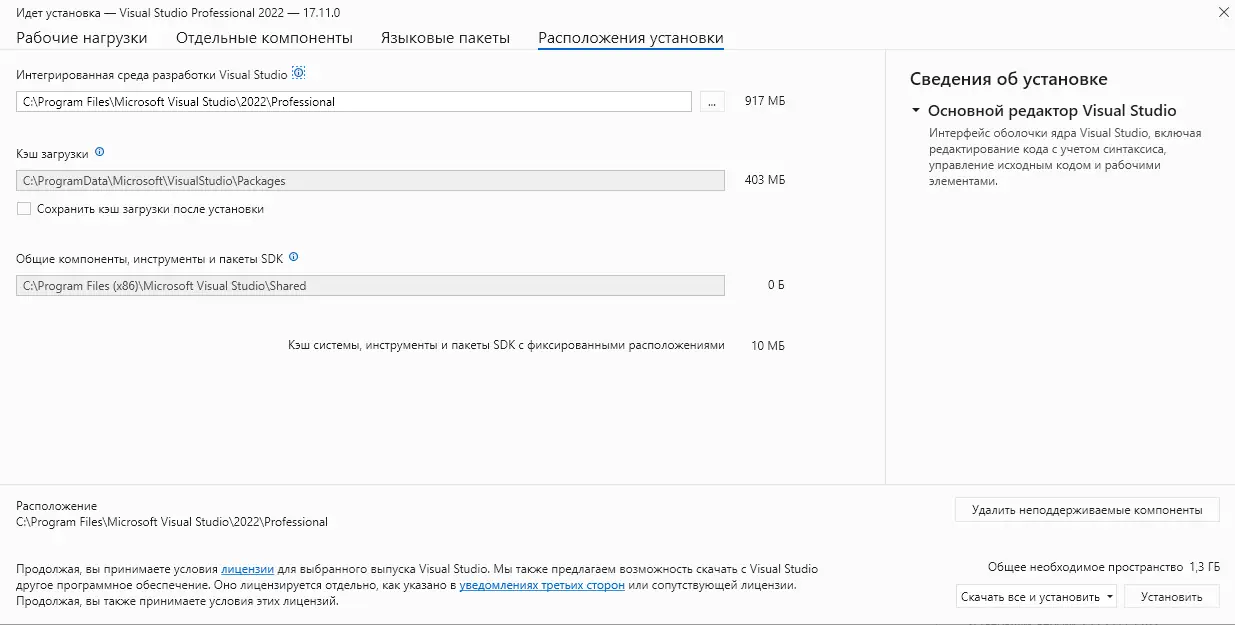Open the '...' browse button for the IDE path

(712, 101)
